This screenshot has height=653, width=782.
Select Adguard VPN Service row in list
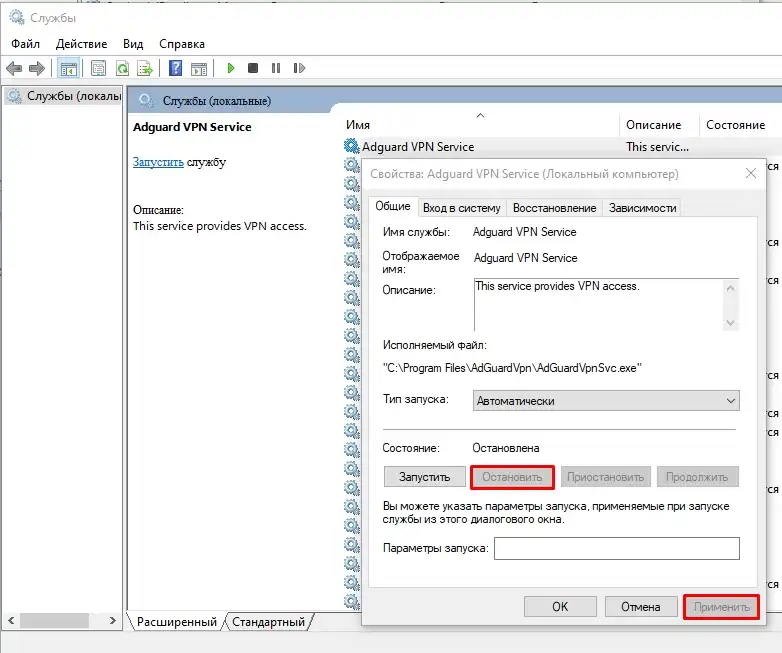[x=562, y=147]
